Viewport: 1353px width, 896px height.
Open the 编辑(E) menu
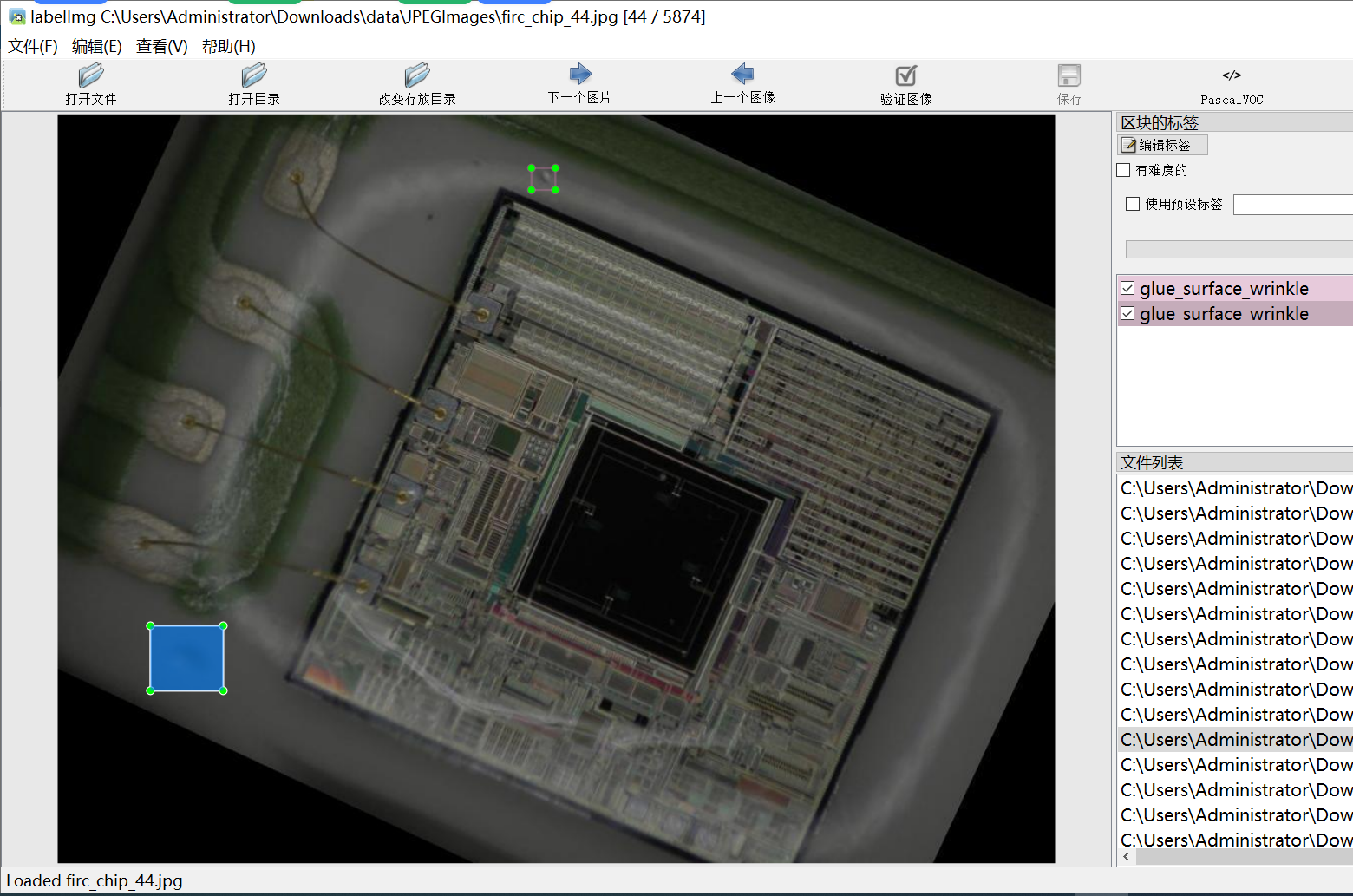[97, 46]
